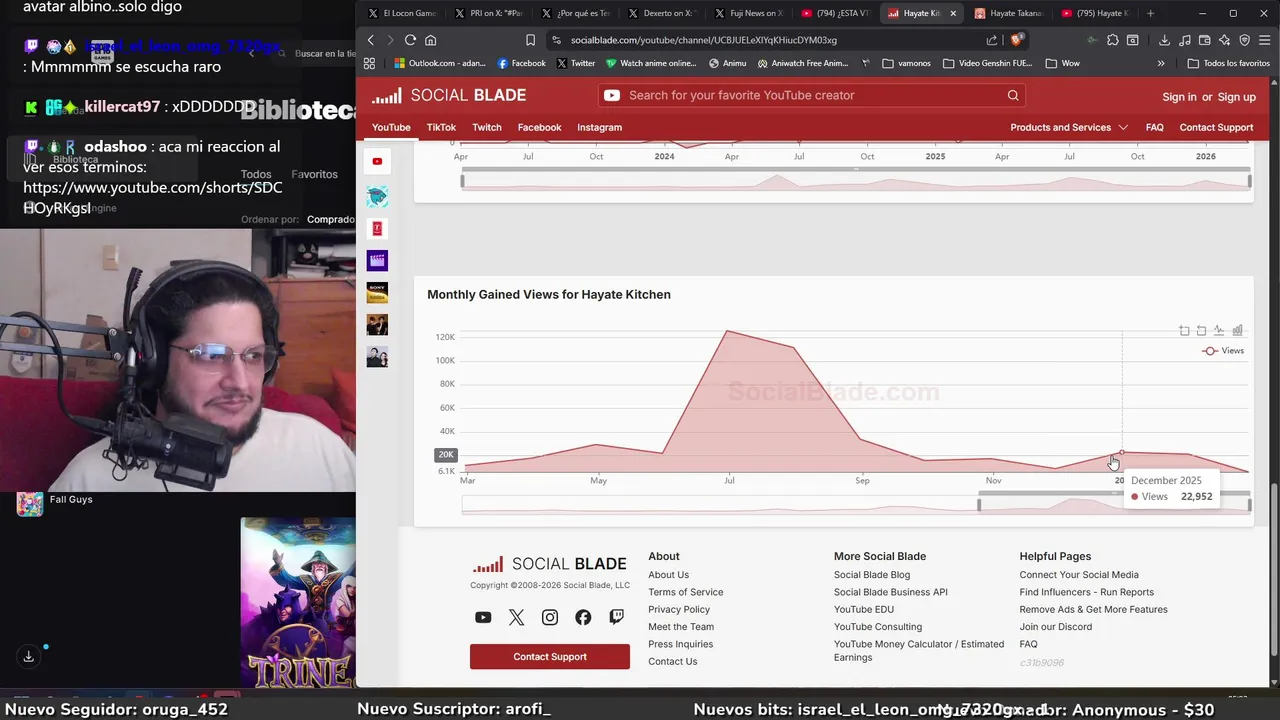Open YouTube Money Calculator footer link

[x=918, y=651]
